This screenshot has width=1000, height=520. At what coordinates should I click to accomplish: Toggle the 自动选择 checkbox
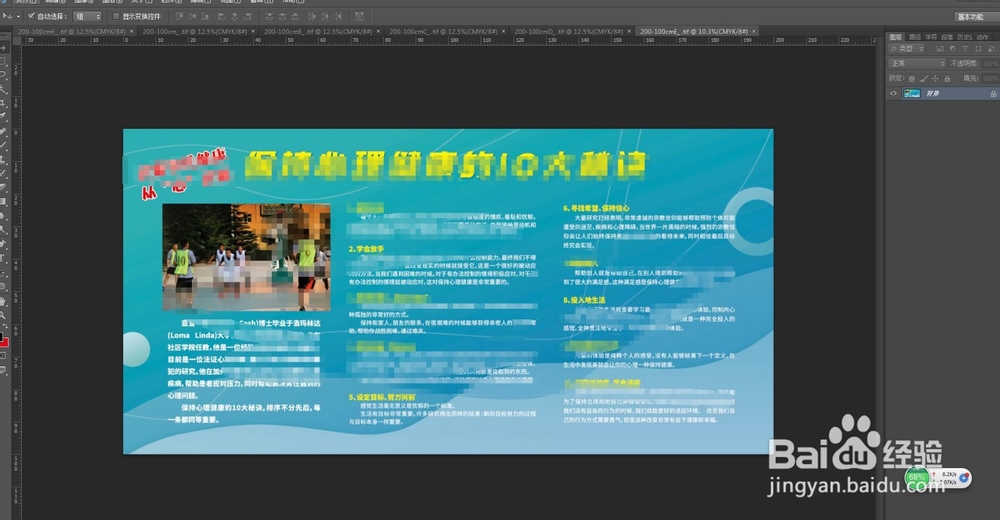point(31,16)
